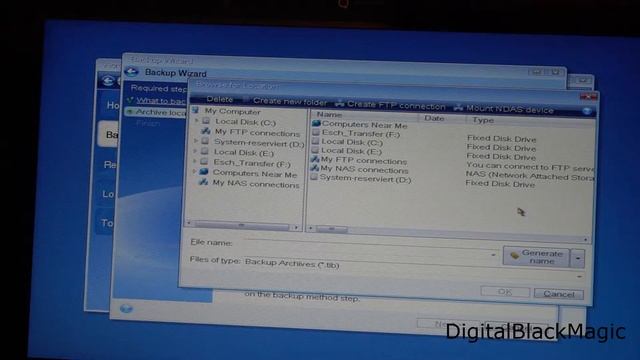
Task: Open Generate name dropdown arrow
Action: click(x=578, y=258)
